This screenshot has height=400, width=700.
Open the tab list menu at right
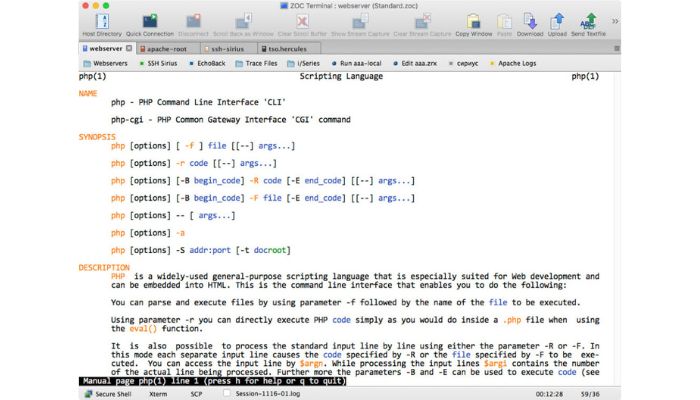point(617,48)
